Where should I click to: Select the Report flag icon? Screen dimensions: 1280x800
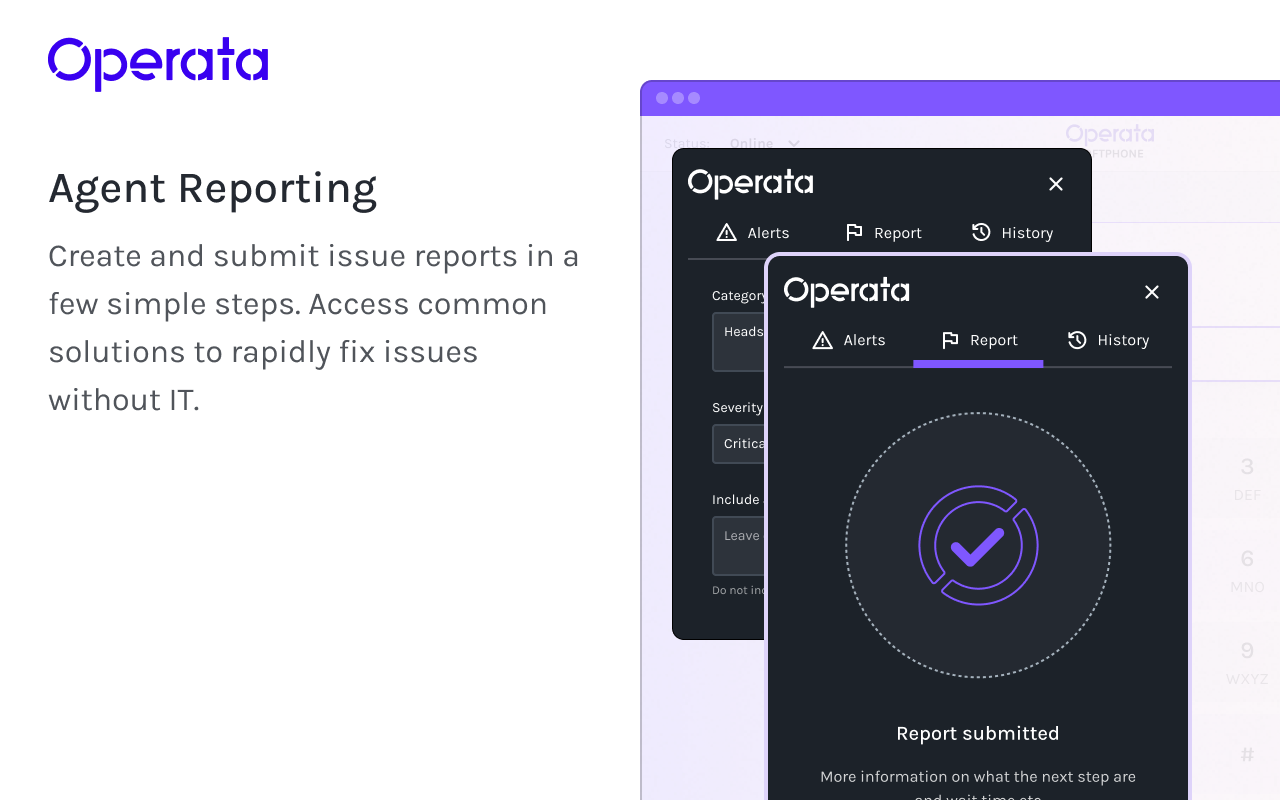(x=951, y=339)
